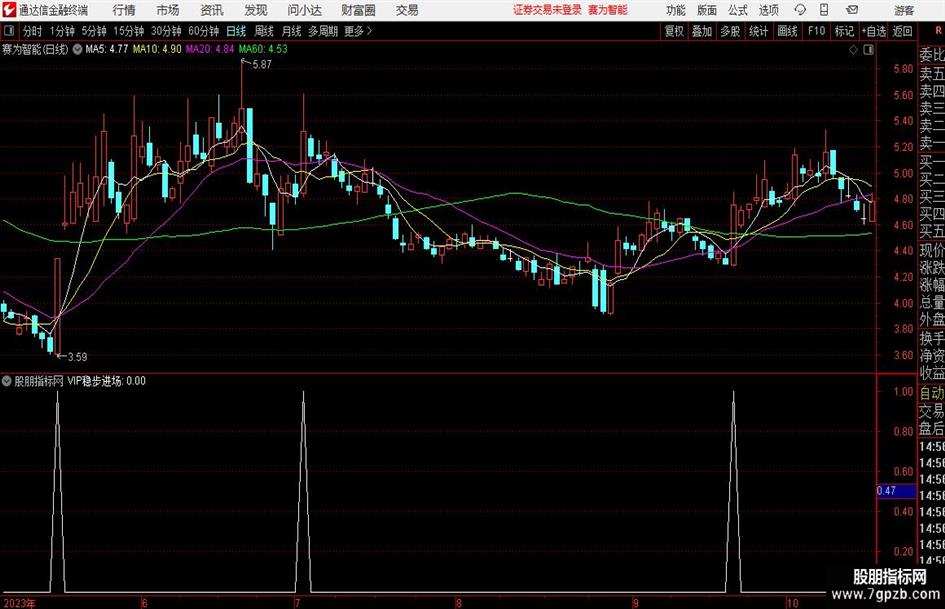Click the 2023年 timeline label
Viewport: 945px width, 609px height.
(19, 603)
